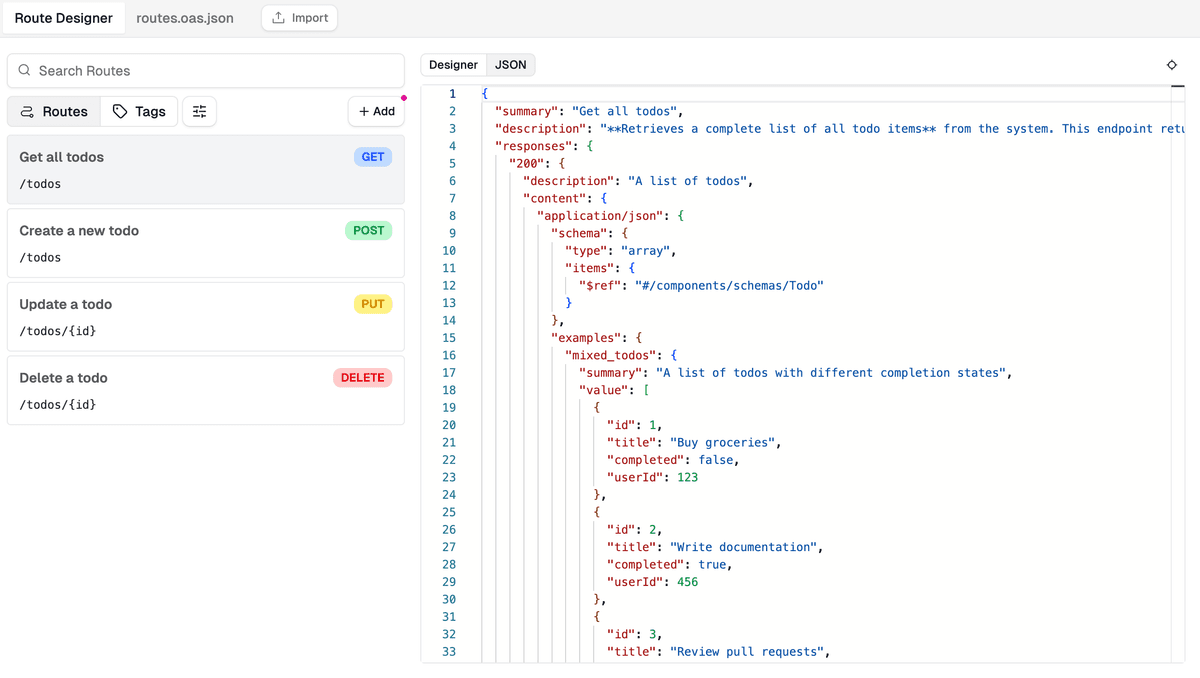Click the "200" key on line 5
Viewport: 1200px width, 678px height.
[x=527, y=164]
